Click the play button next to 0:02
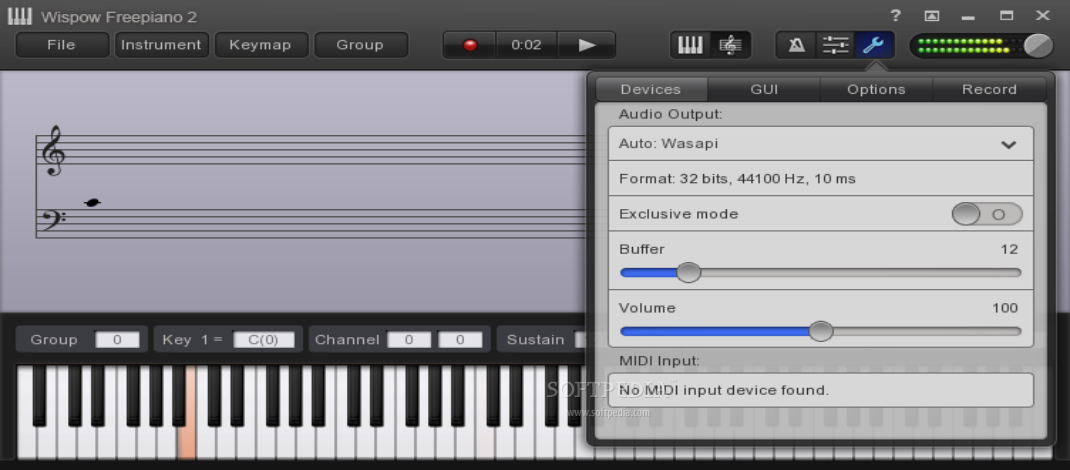The image size is (1070, 470). point(587,45)
